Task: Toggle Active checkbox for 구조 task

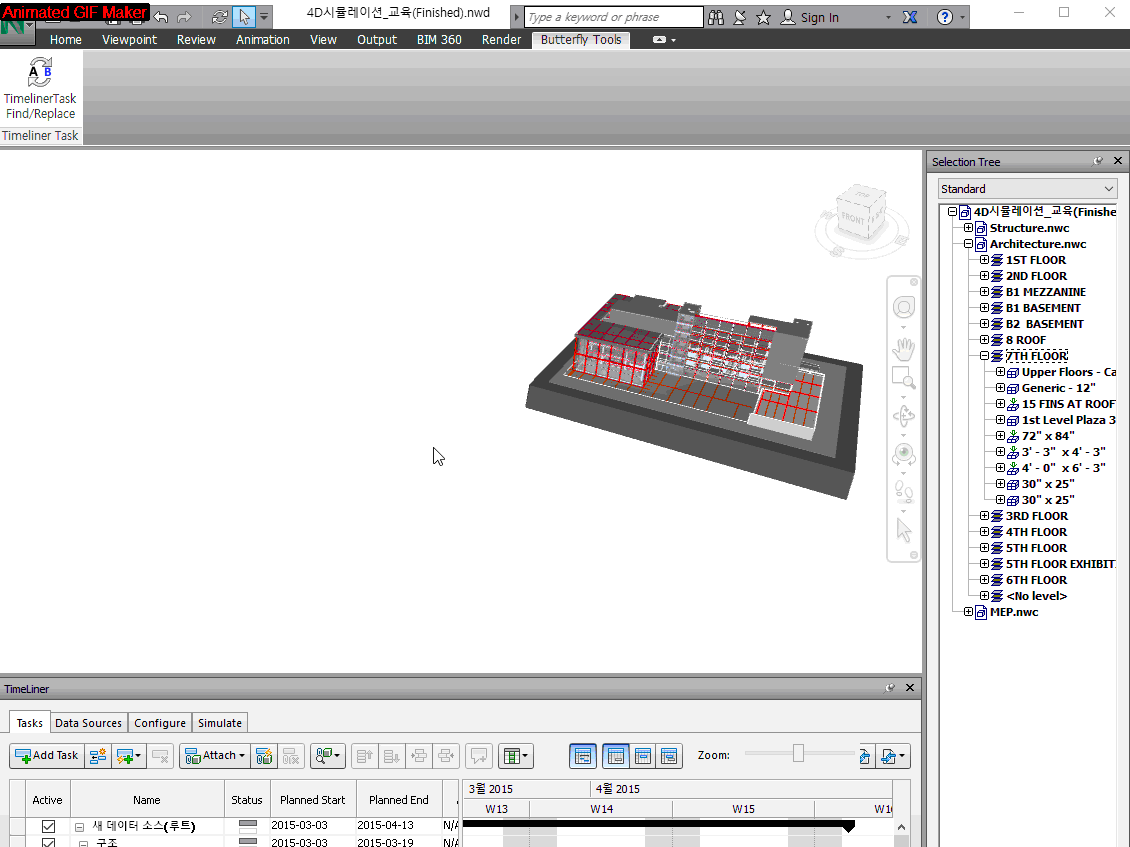Action: point(48,842)
